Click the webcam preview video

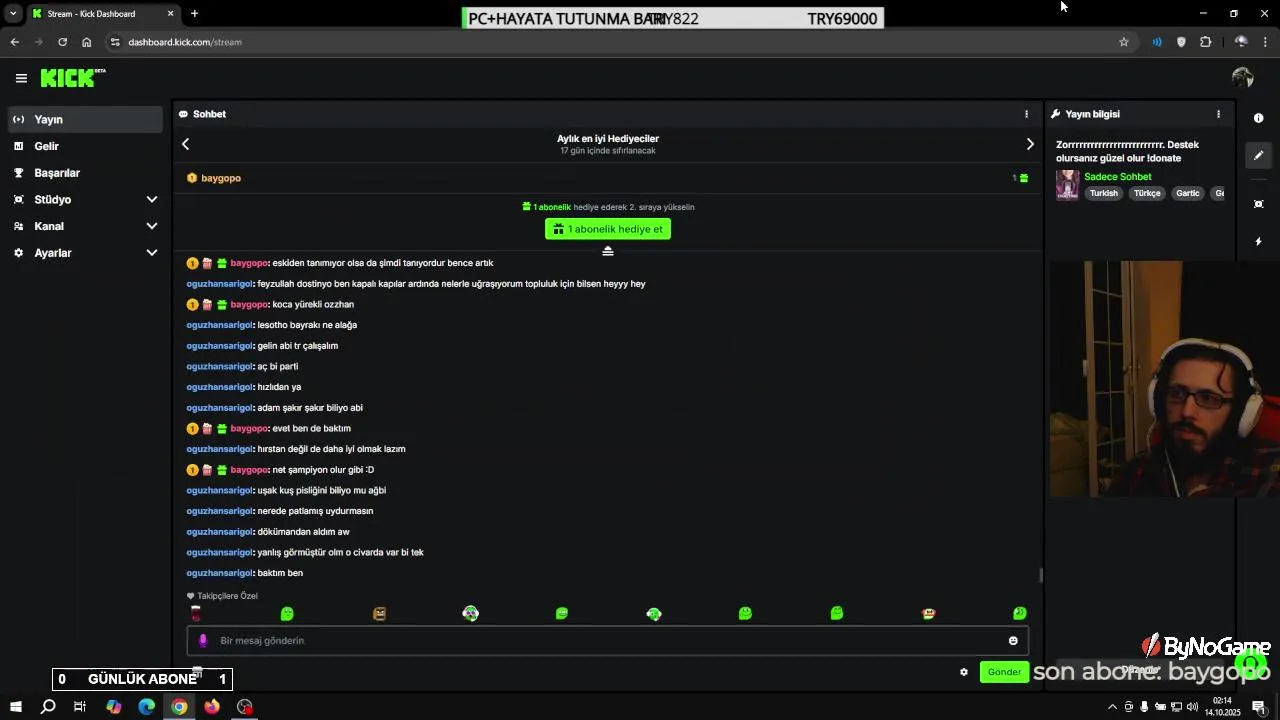1165,379
